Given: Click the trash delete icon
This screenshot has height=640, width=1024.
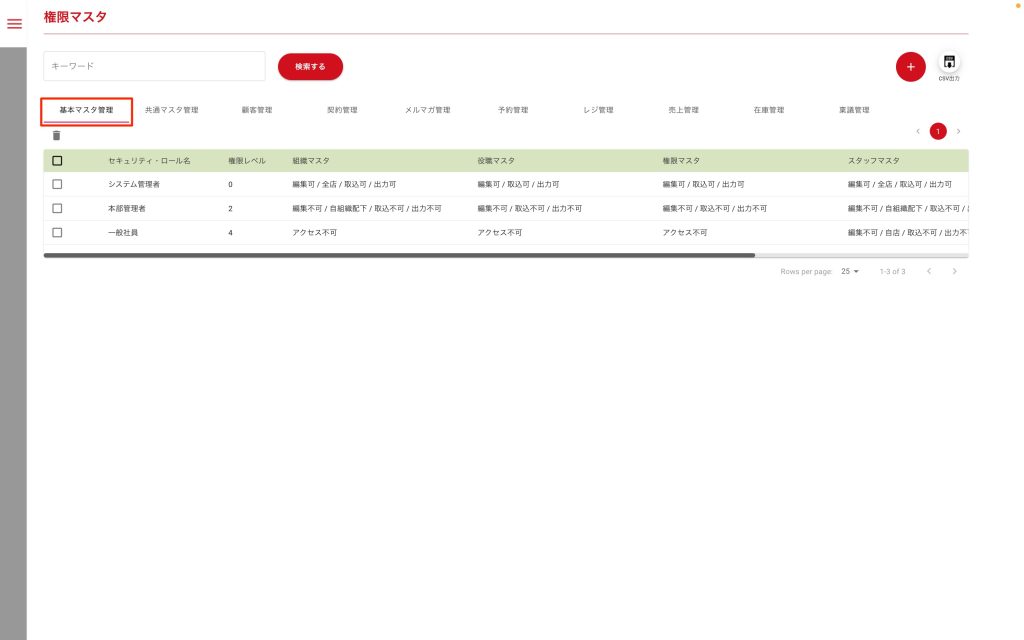Looking at the screenshot, I should point(56,135).
